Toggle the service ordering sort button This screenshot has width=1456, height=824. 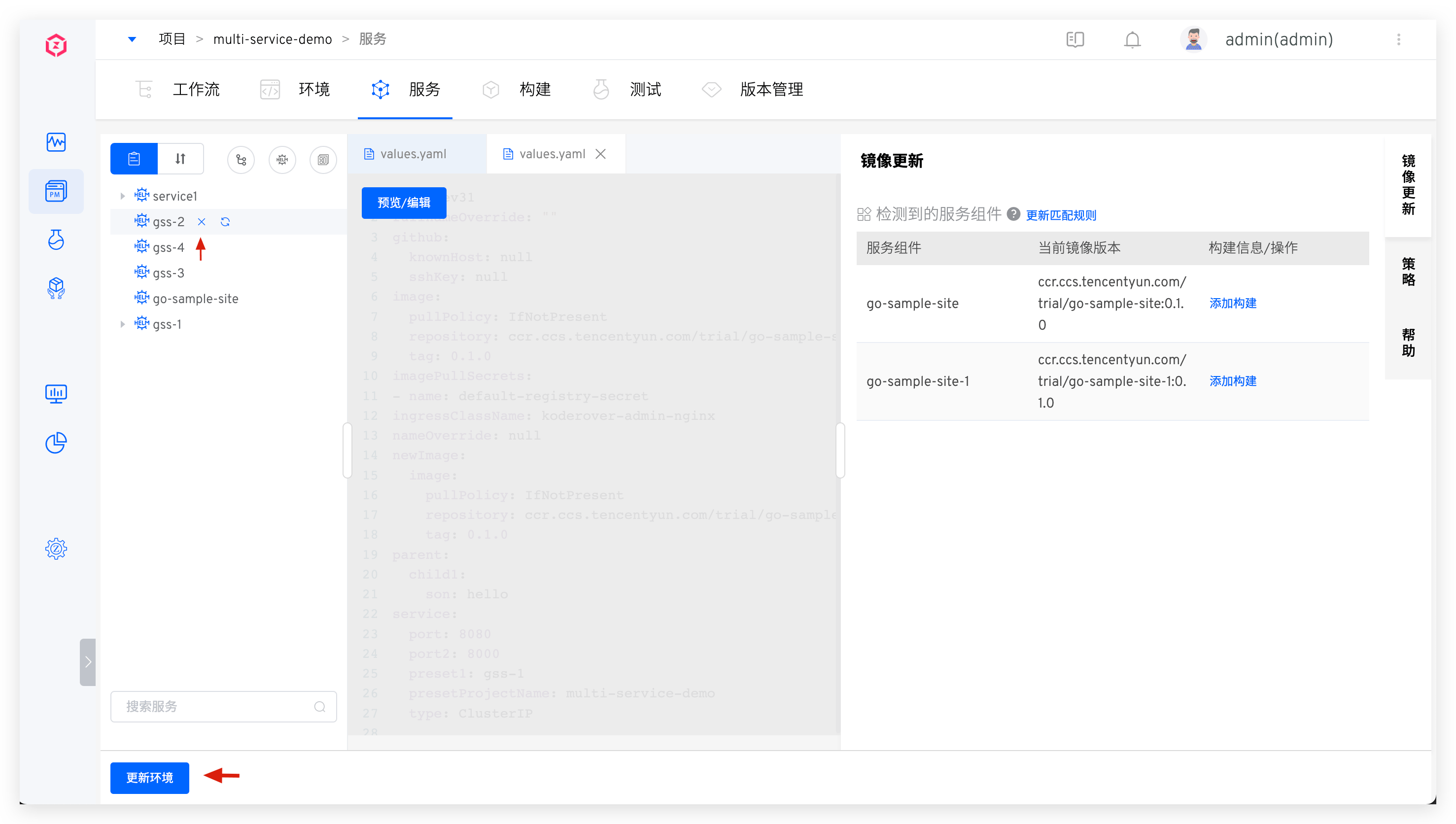point(180,159)
